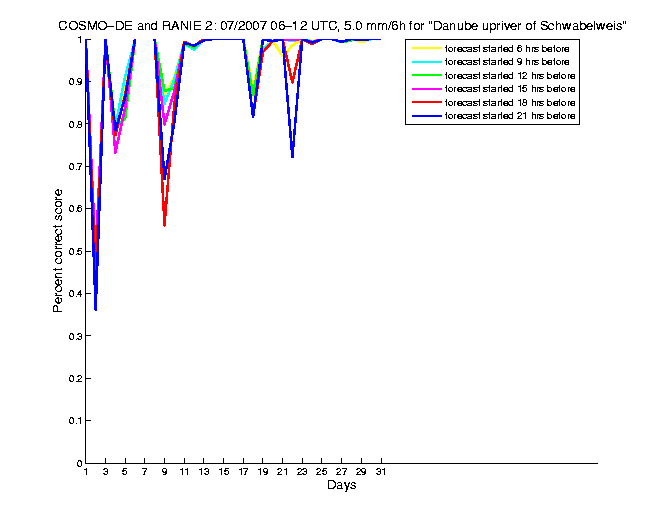Click y-axis tick label 0.6
The image size is (660, 520).
(x=75, y=209)
